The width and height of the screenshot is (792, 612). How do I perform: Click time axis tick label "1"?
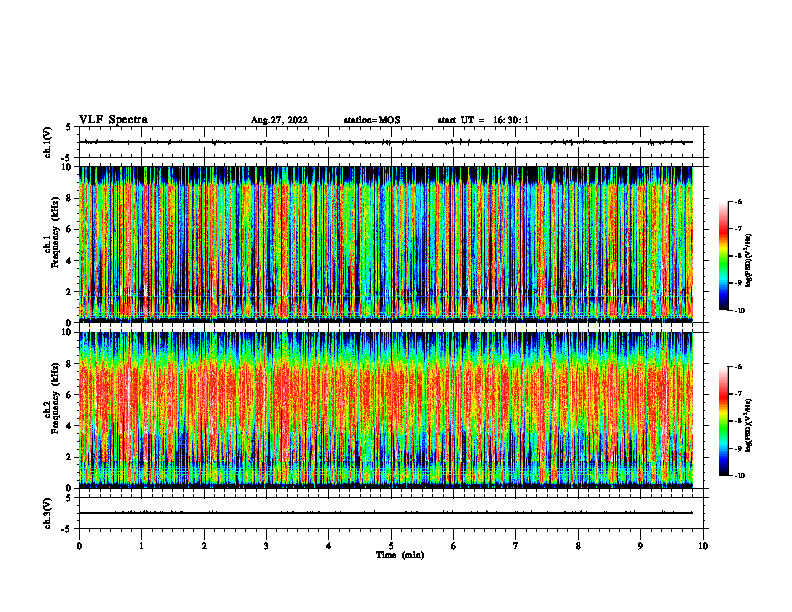(142, 546)
